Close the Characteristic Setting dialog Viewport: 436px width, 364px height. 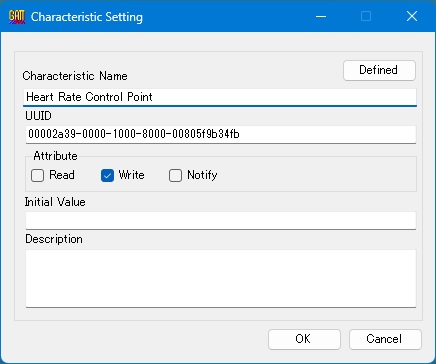412,16
